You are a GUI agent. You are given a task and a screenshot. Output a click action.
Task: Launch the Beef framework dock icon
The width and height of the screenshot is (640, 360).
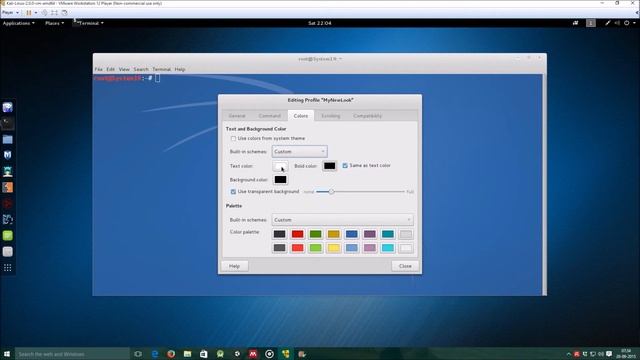coord(8,220)
